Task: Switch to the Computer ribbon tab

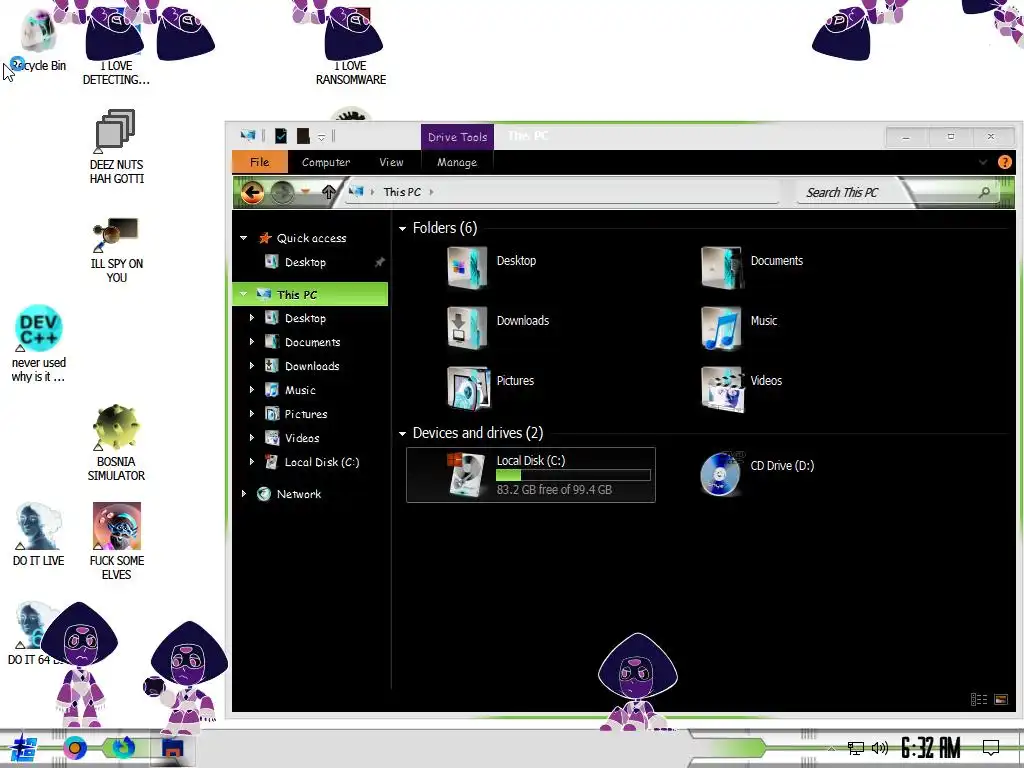Action: pos(326,162)
